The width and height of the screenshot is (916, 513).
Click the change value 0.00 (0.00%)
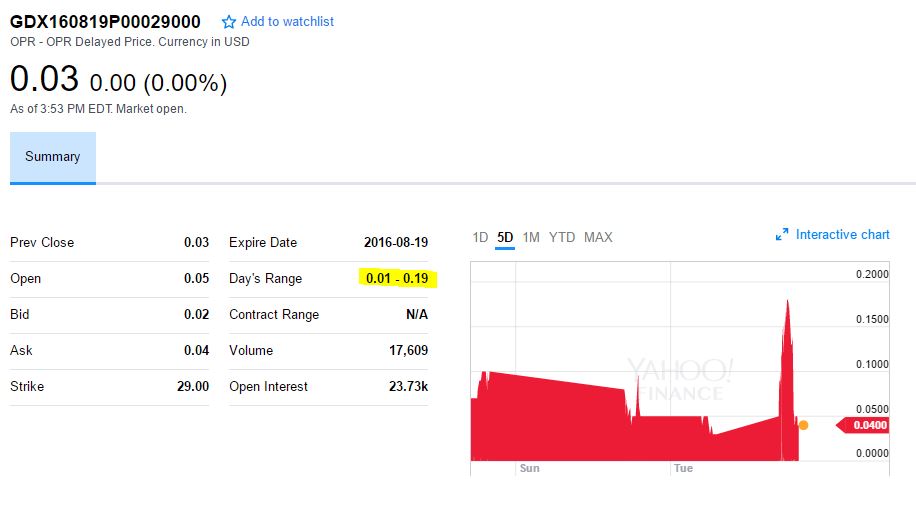158,83
